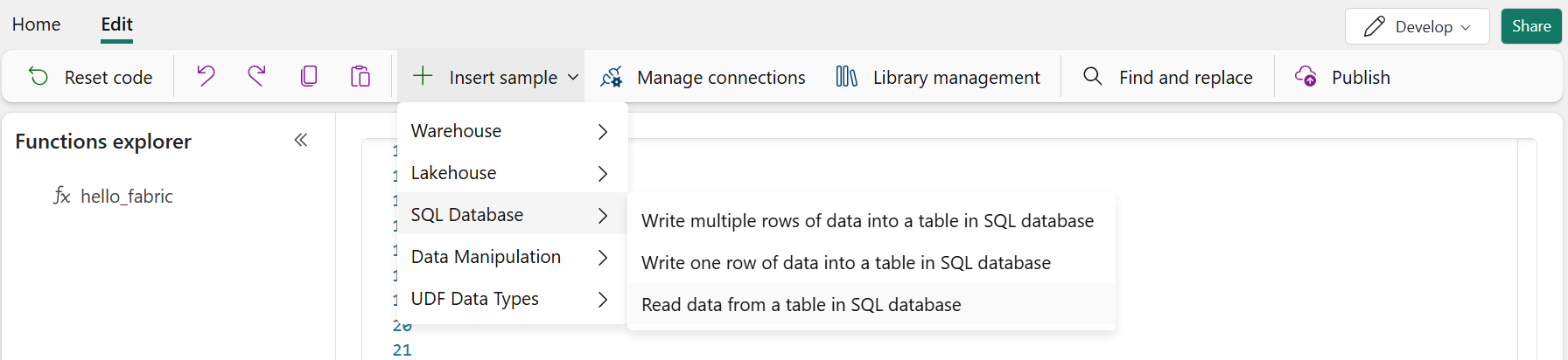Open the Develop mode dropdown

tap(1417, 26)
